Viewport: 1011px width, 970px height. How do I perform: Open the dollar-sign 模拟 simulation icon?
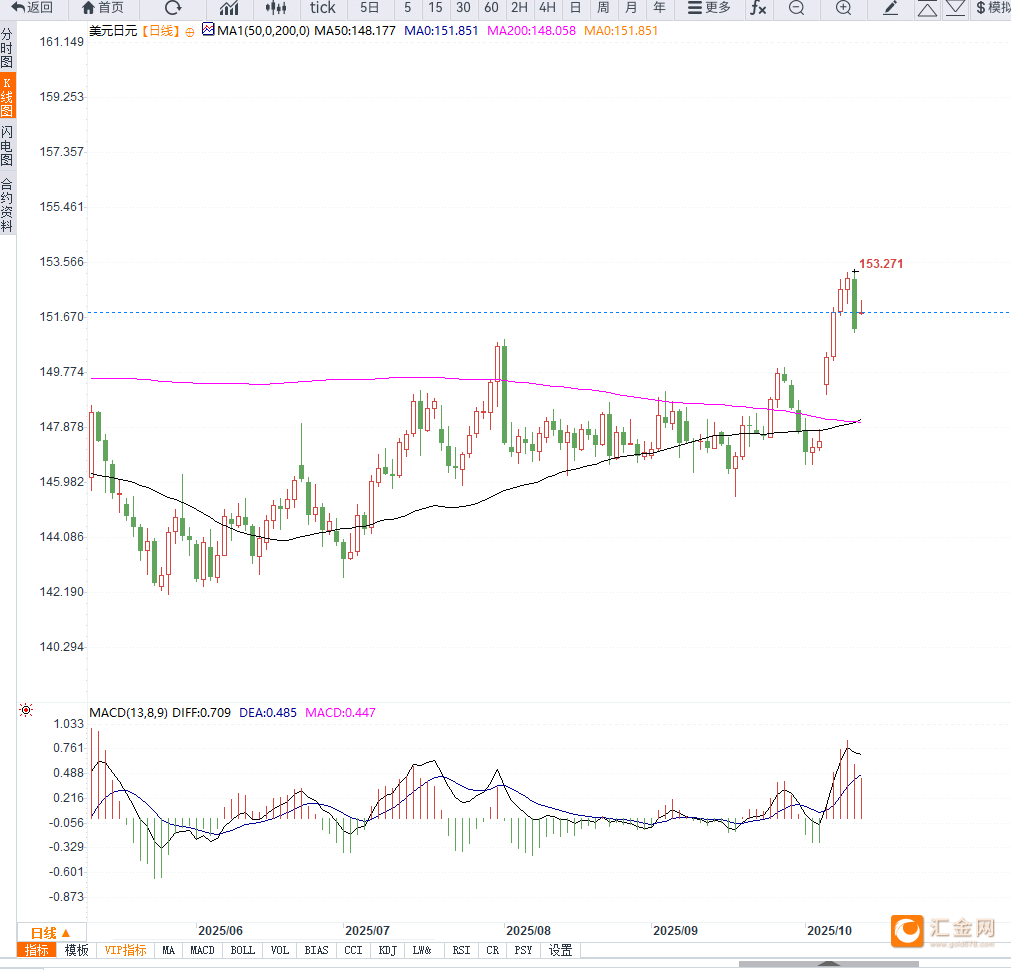993,8
